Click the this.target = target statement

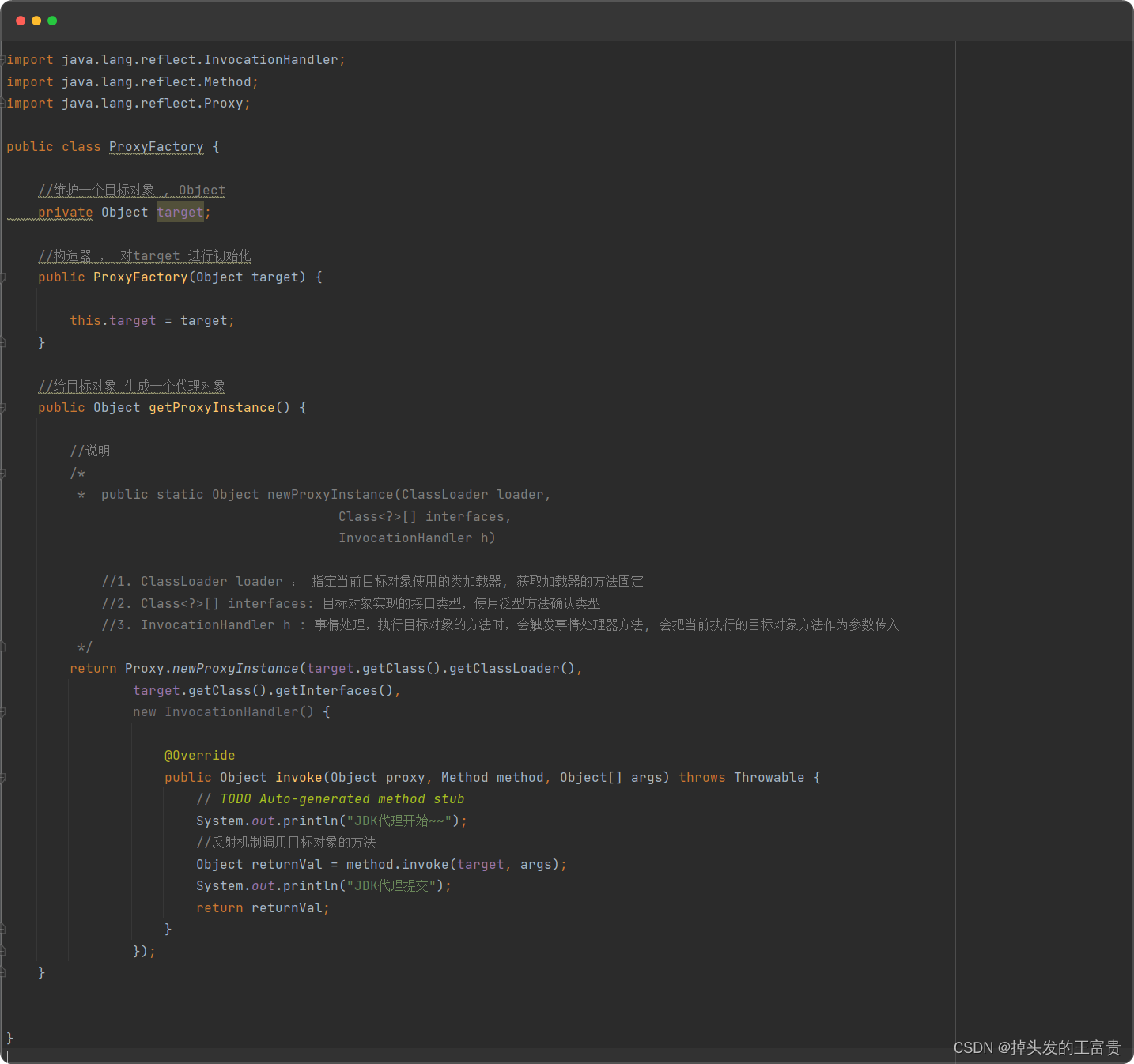152,321
